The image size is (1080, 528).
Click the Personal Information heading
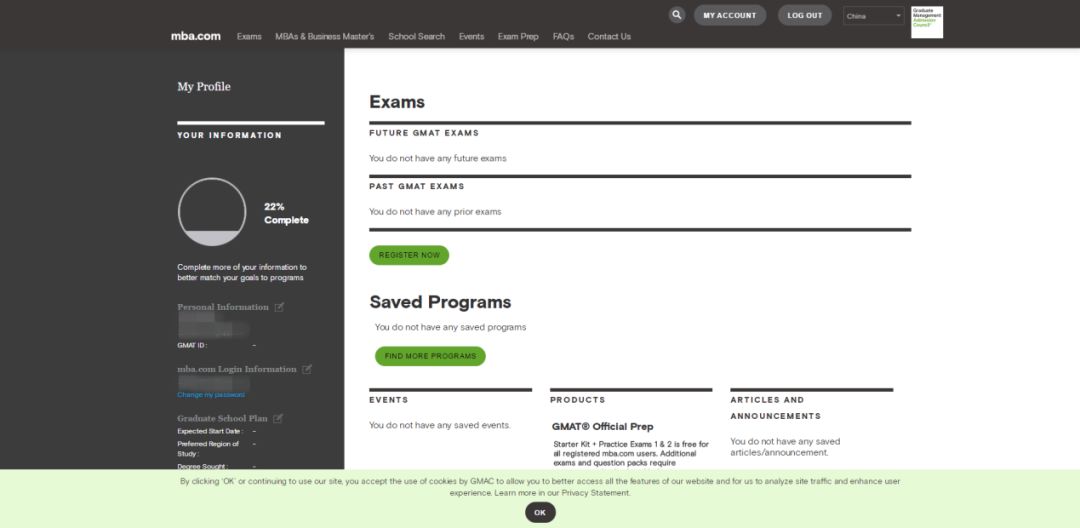(223, 307)
